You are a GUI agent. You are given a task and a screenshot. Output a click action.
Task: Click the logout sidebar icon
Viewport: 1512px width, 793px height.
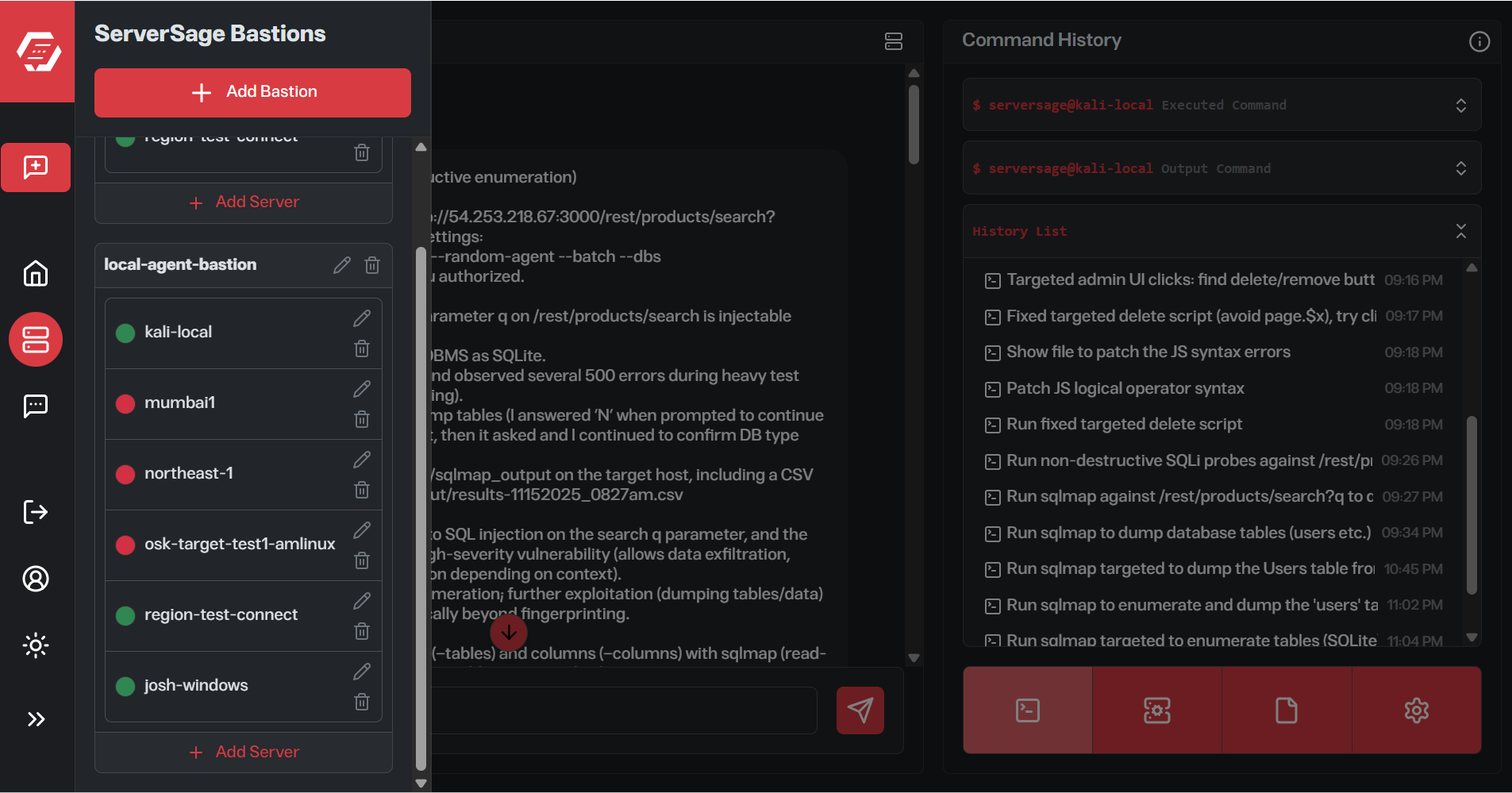click(x=36, y=512)
